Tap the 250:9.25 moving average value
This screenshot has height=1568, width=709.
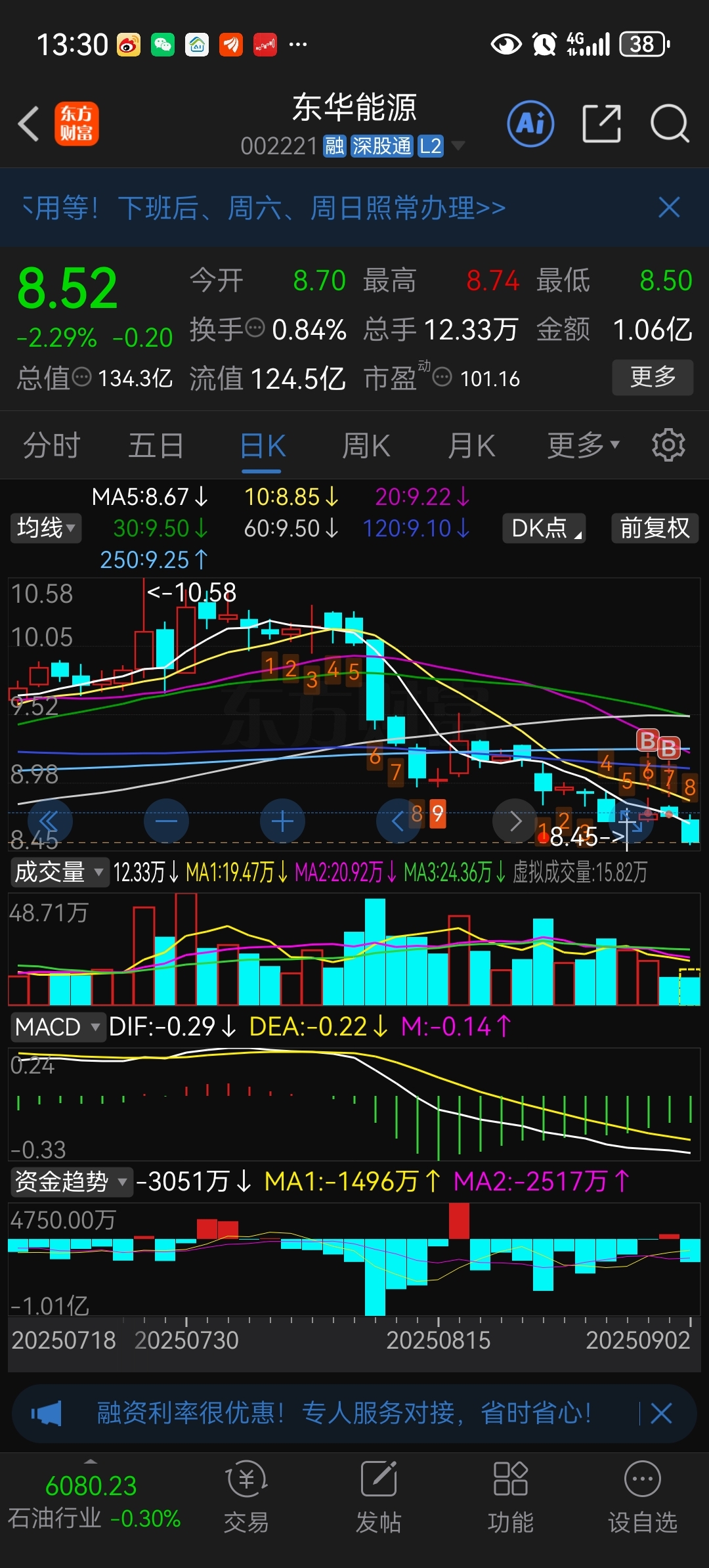(x=154, y=559)
